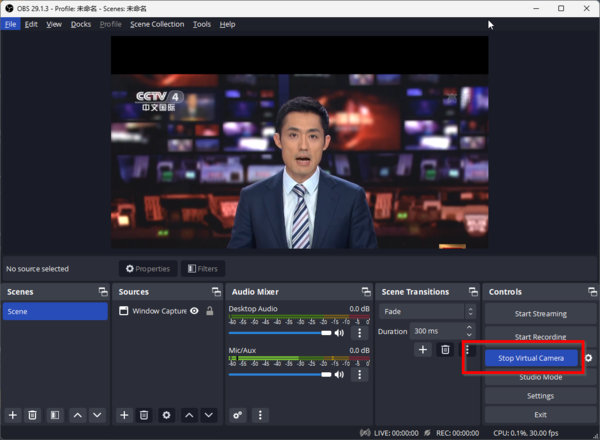Undock the Audio Mixer panel
Screen dimensions: 600x440
click(x=366, y=292)
